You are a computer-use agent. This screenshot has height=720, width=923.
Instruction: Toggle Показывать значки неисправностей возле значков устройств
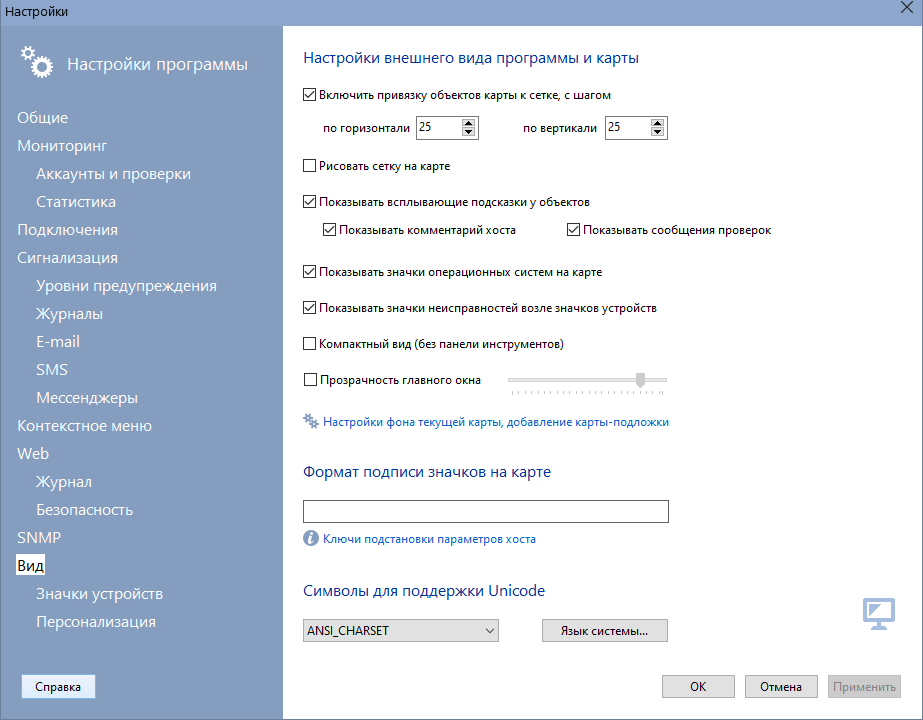point(310,308)
